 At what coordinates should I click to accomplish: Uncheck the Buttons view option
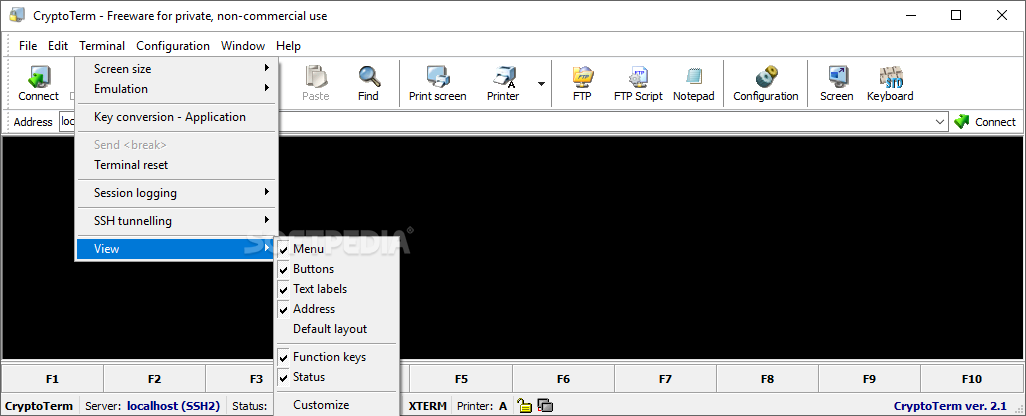click(336, 269)
